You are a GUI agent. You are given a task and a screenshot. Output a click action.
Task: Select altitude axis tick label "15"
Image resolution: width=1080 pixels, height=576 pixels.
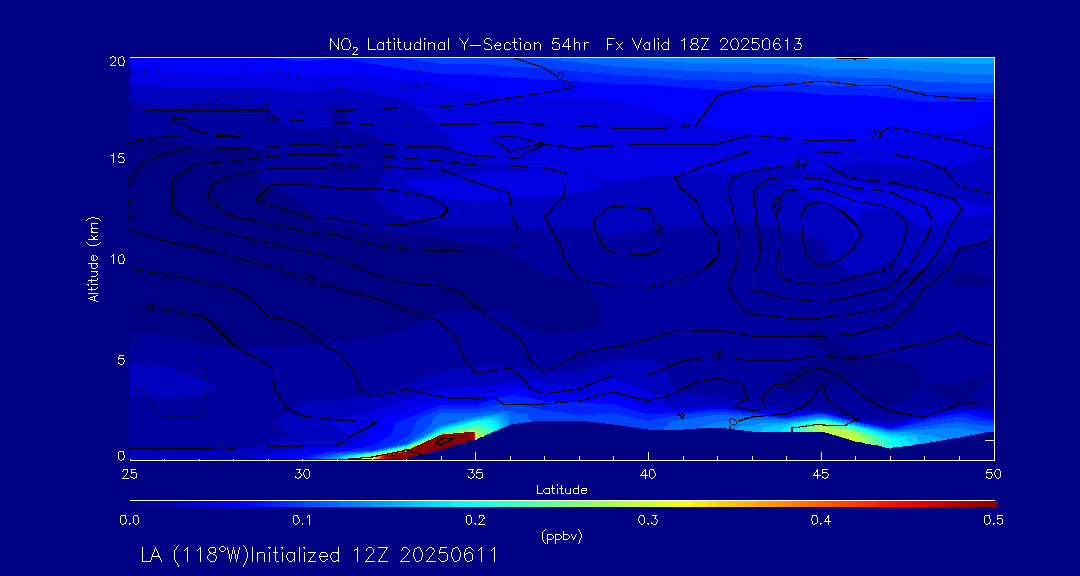click(116, 158)
